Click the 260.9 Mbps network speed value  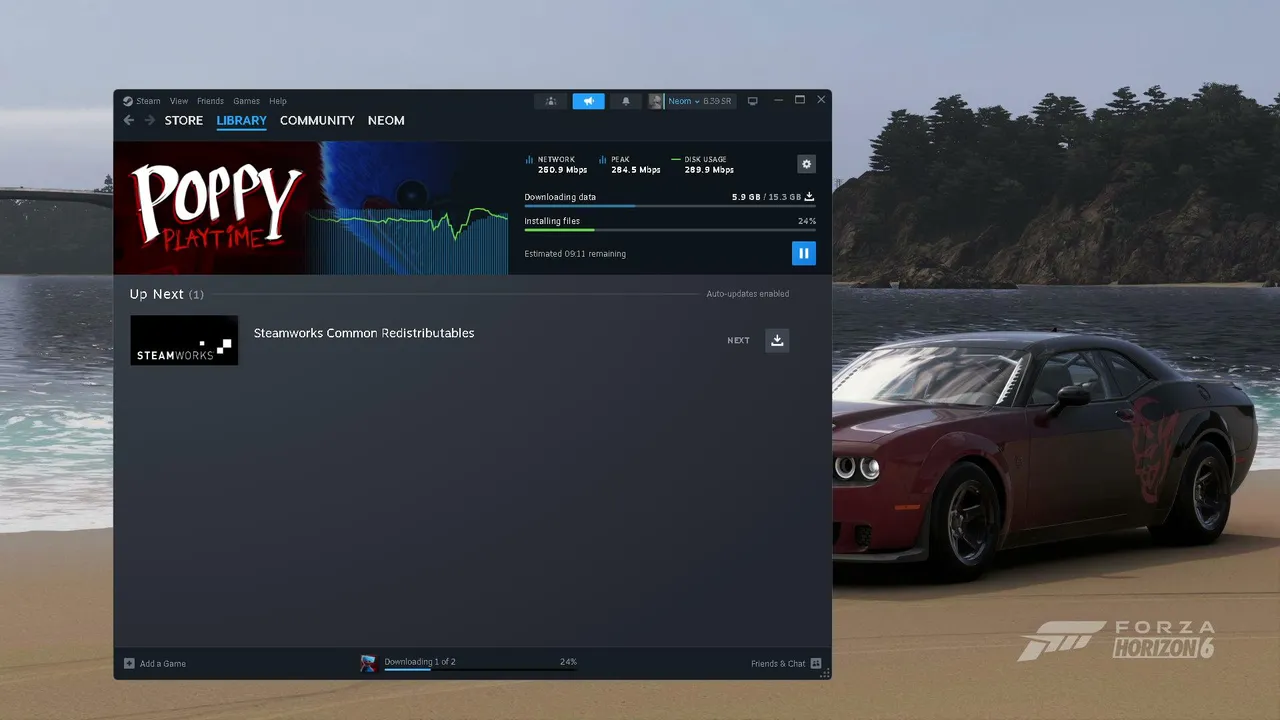pyautogui.click(x=563, y=170)
